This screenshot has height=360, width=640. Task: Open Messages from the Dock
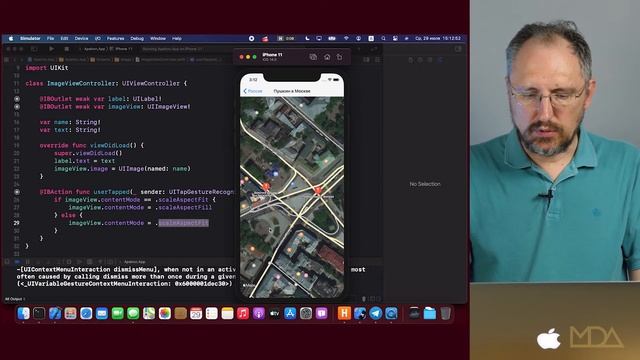(133, 313)
